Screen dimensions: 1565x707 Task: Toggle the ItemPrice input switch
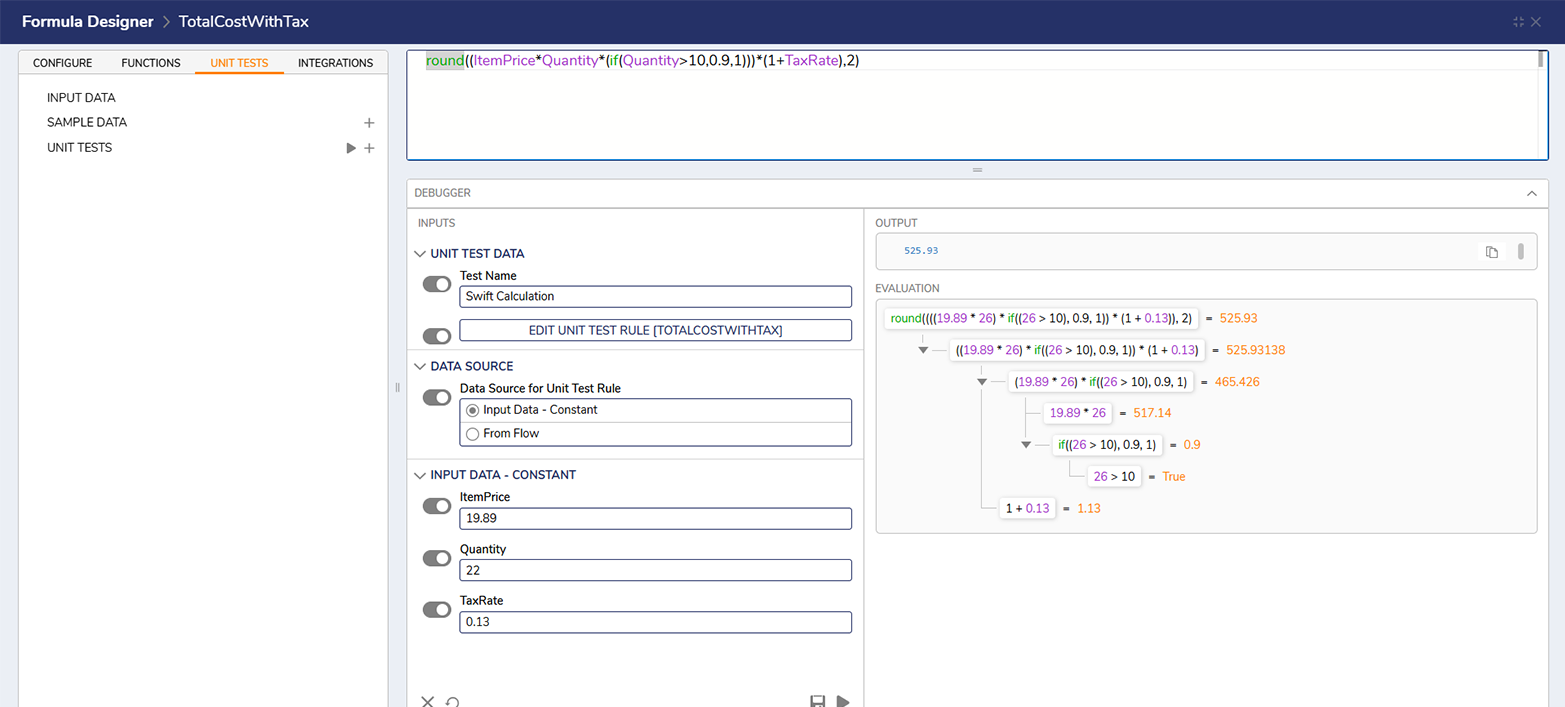pyautogui.click(x=437, y=506)
